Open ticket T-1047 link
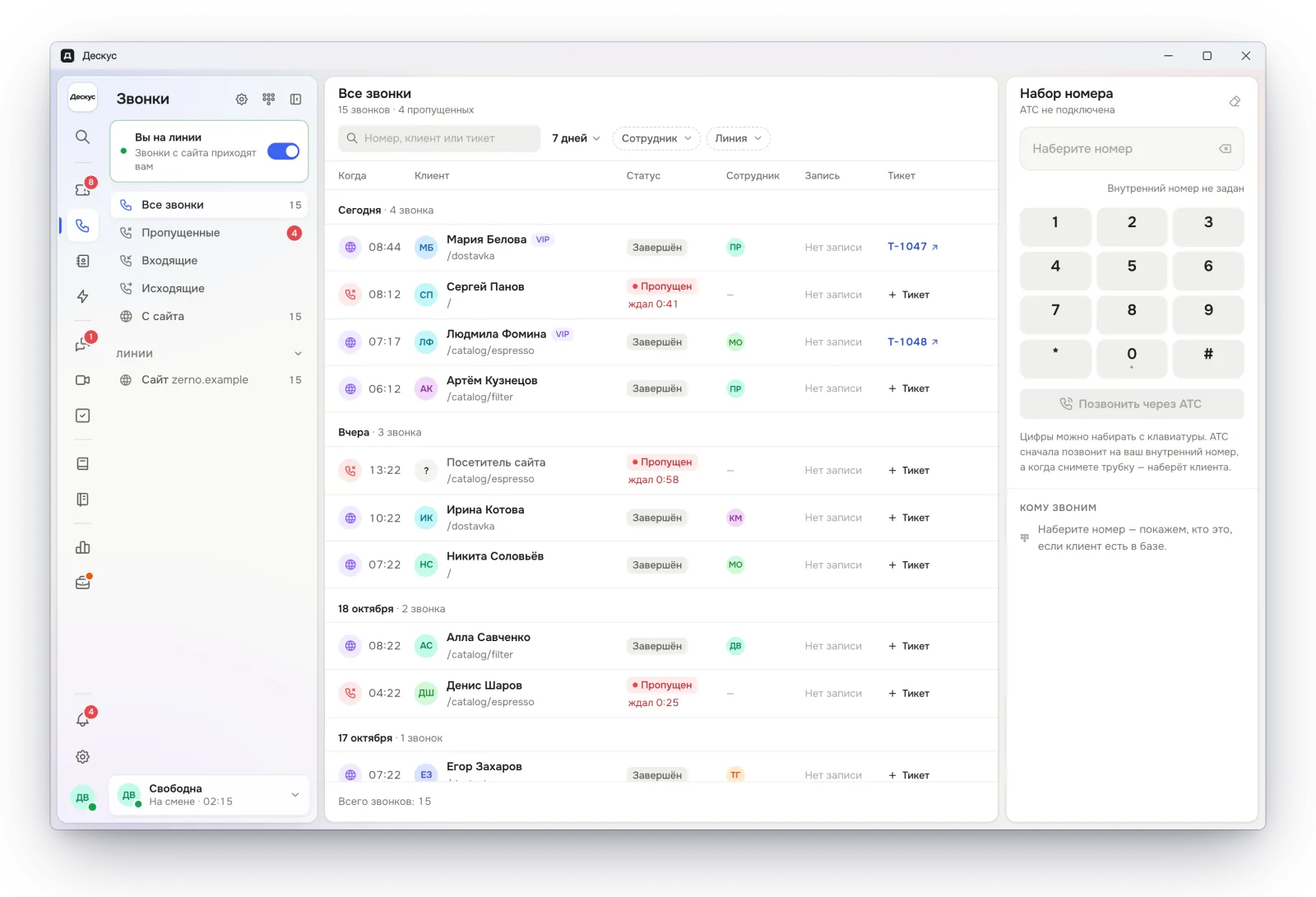1316x897 pixels. click(912, 247)
